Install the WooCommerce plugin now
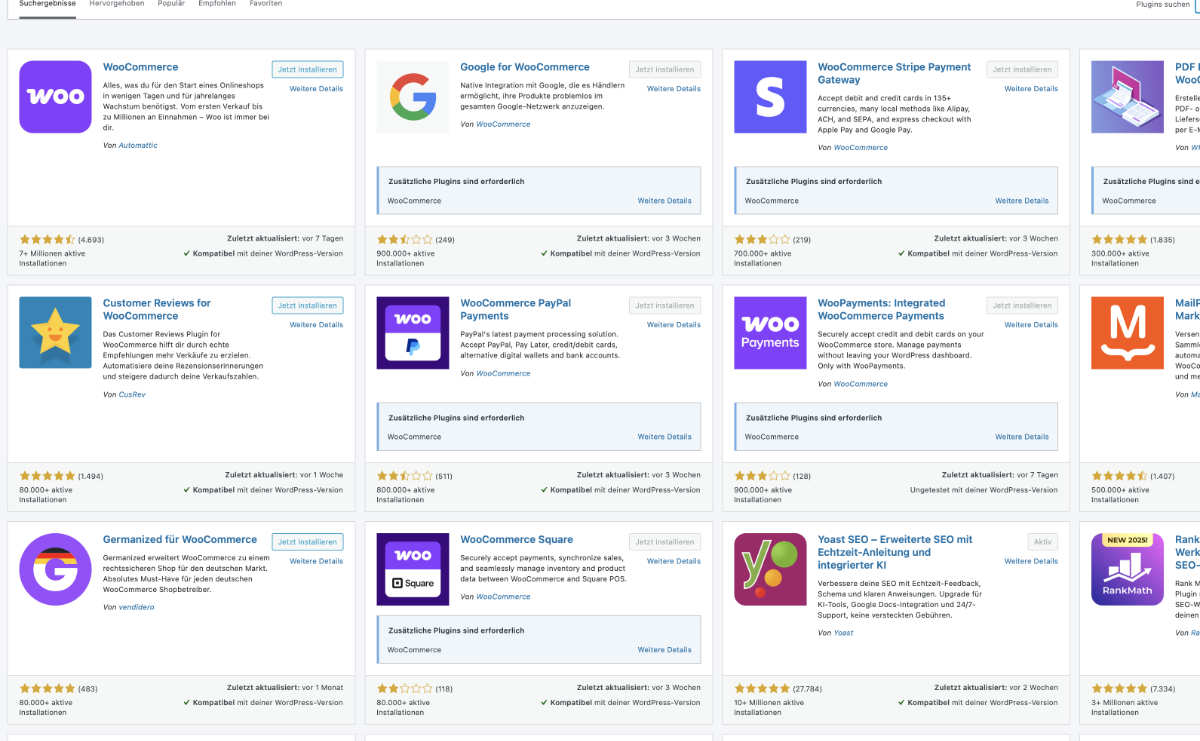The image size is (1200, 741). (x=307, y=70)
